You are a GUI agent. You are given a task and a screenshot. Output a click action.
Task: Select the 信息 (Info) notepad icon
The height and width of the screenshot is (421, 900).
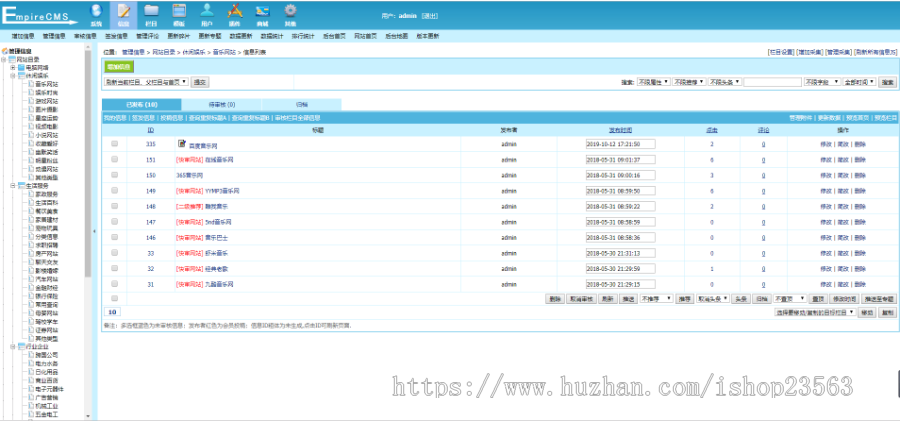(123, 15)
